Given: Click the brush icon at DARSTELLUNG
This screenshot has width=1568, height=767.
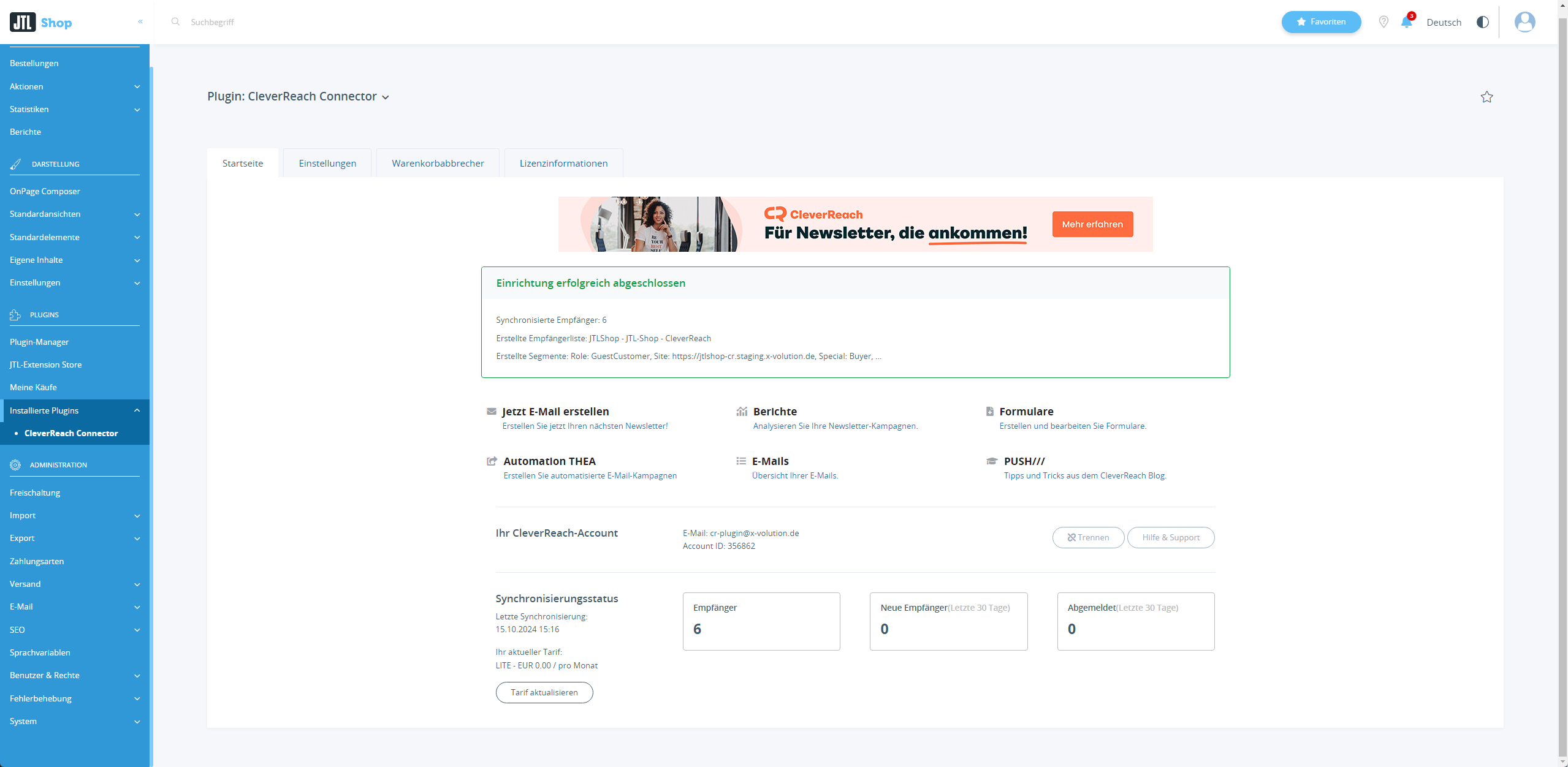Looking at the screenshot, I should (16, 164).
